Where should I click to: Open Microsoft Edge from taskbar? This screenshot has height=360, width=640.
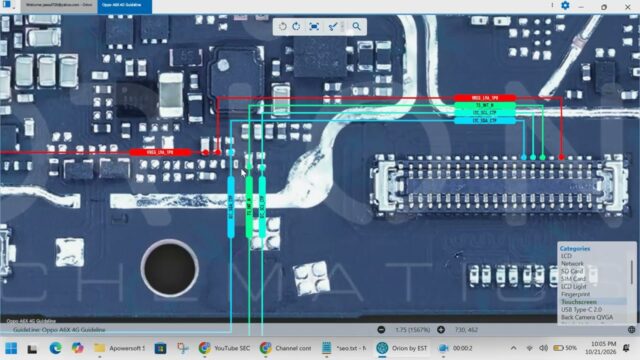56,348
